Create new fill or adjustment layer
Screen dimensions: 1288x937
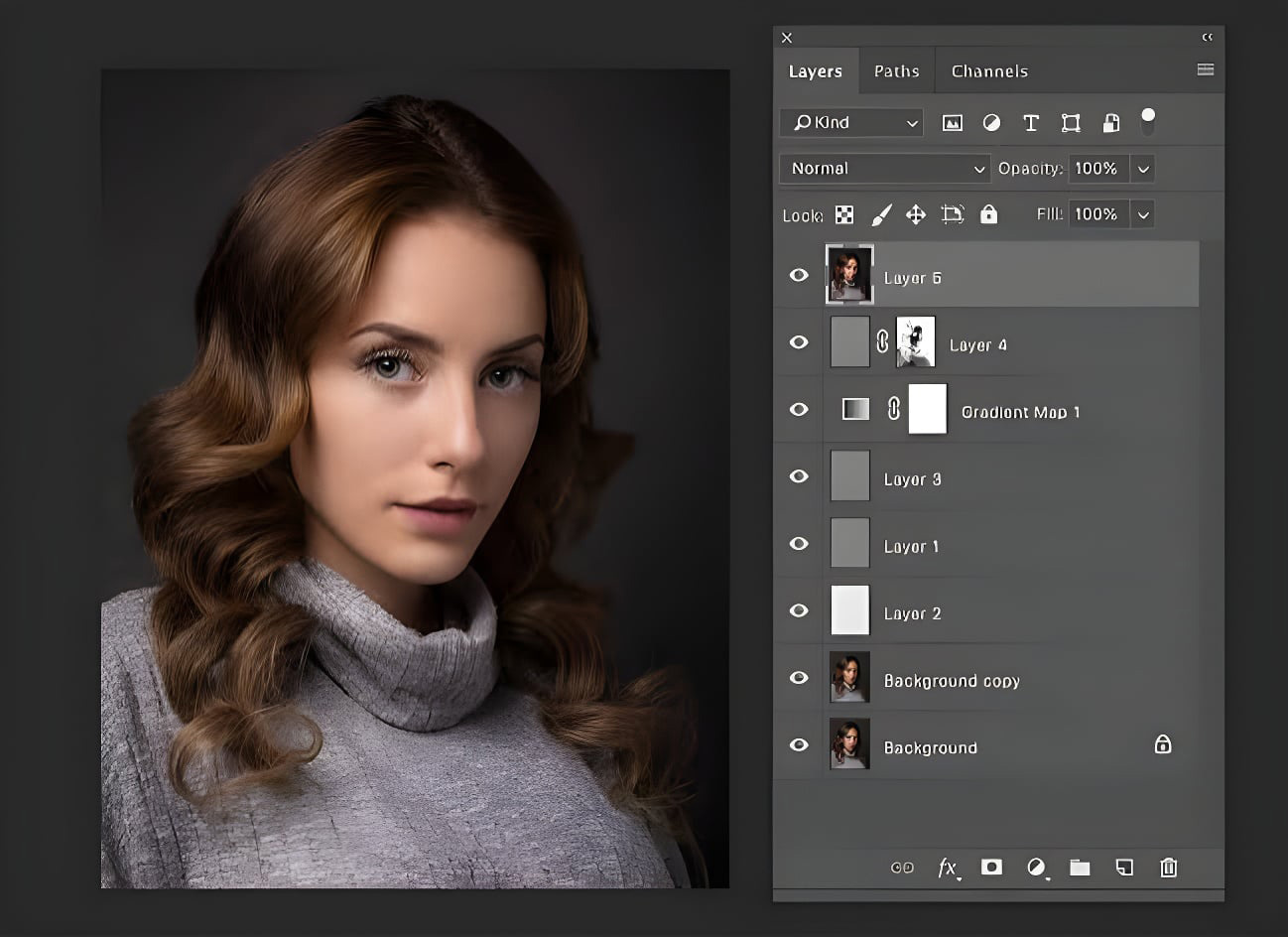1037,869
